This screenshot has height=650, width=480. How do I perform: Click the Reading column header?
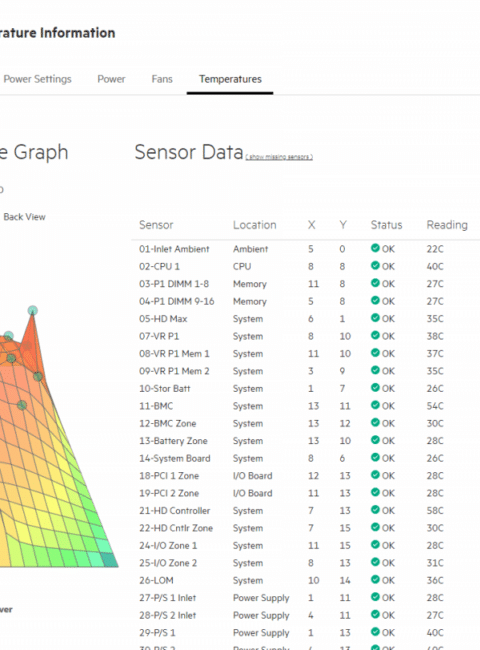pos(447,225)
